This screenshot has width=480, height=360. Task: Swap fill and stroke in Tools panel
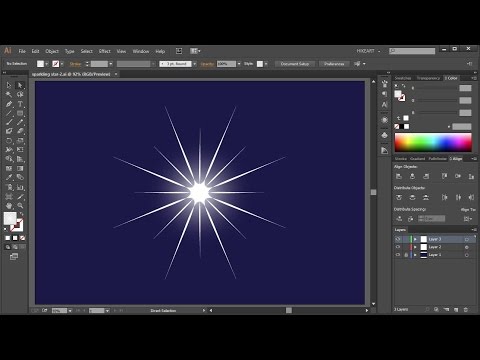pyautogui.click(x=21, y=214)
